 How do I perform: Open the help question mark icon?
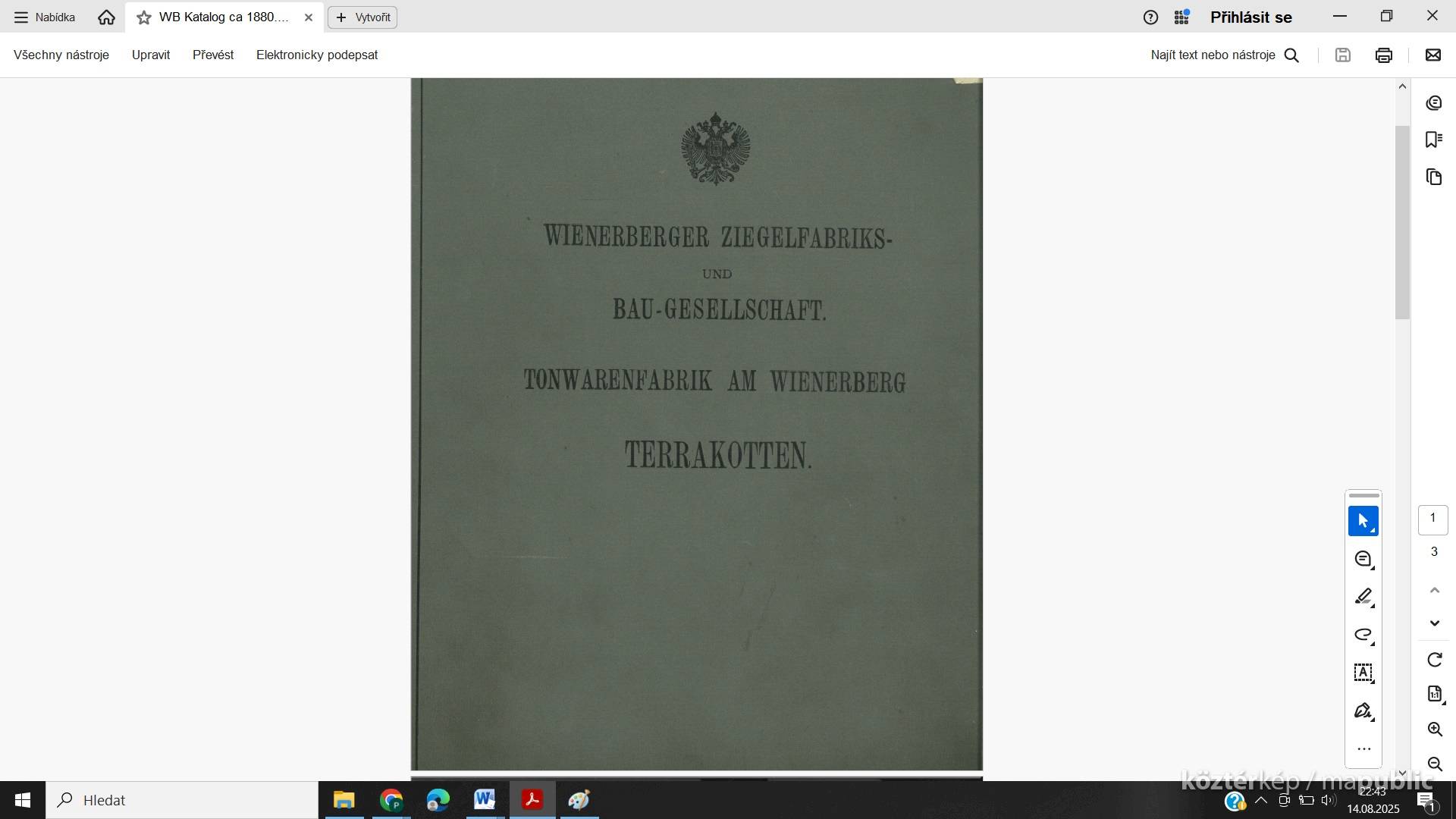pyautogui.click(x=1150, y=17)
